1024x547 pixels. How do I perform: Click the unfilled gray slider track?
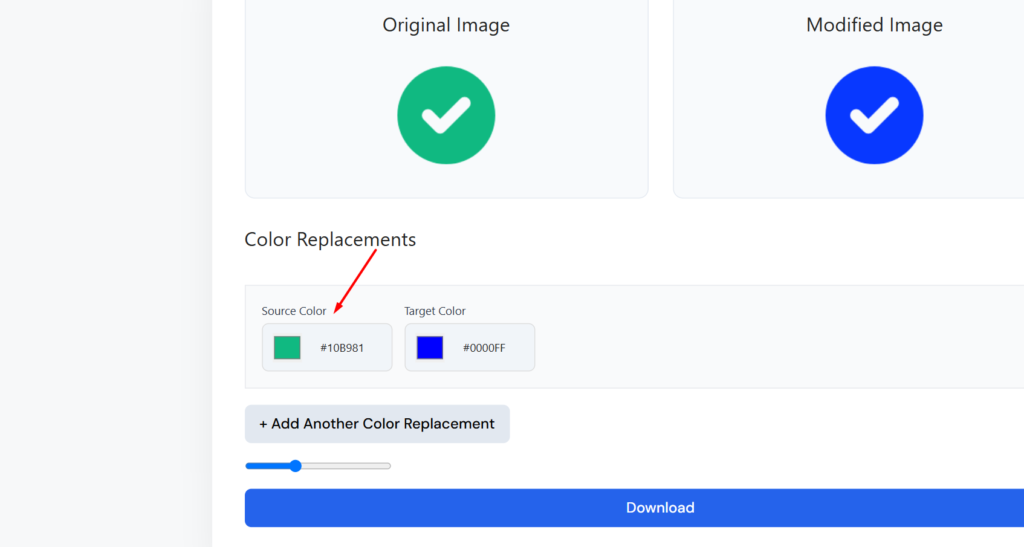345,466
